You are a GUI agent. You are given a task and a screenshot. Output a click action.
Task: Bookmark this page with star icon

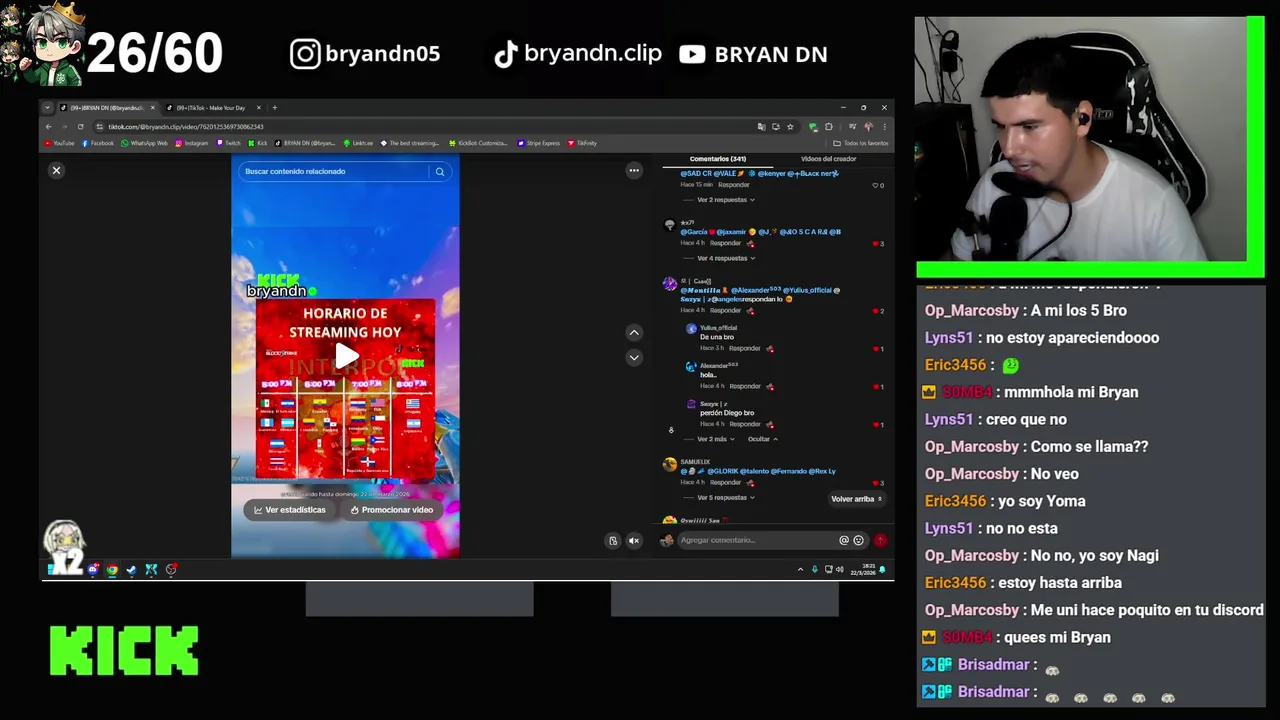790,127
